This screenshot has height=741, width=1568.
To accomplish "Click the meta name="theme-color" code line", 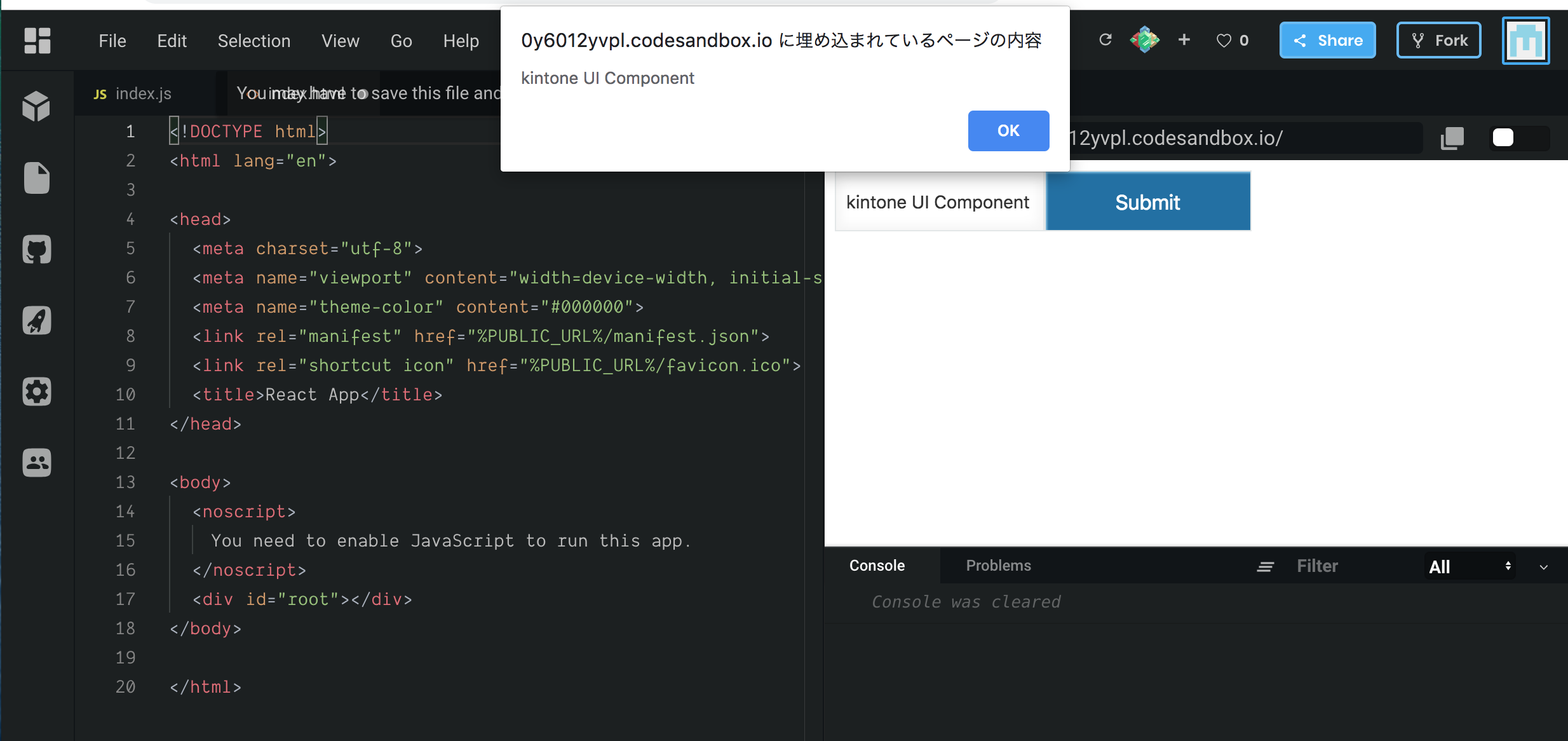I will point(418,307).
